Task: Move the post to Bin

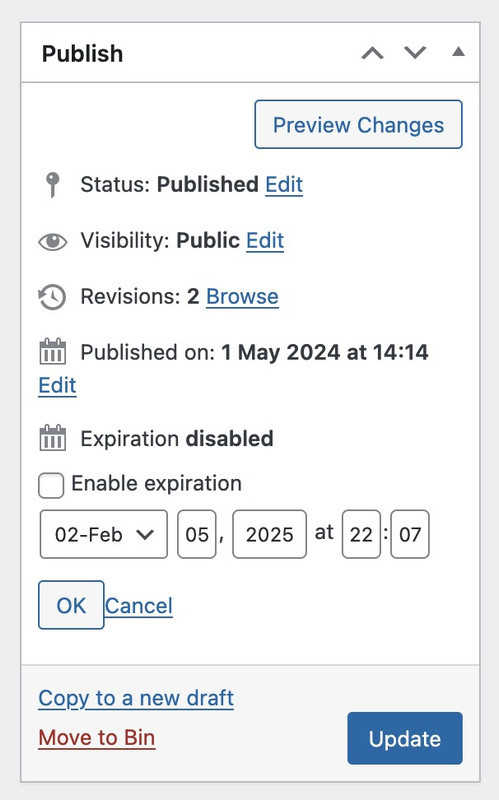Action: click(x=97, y=738)
